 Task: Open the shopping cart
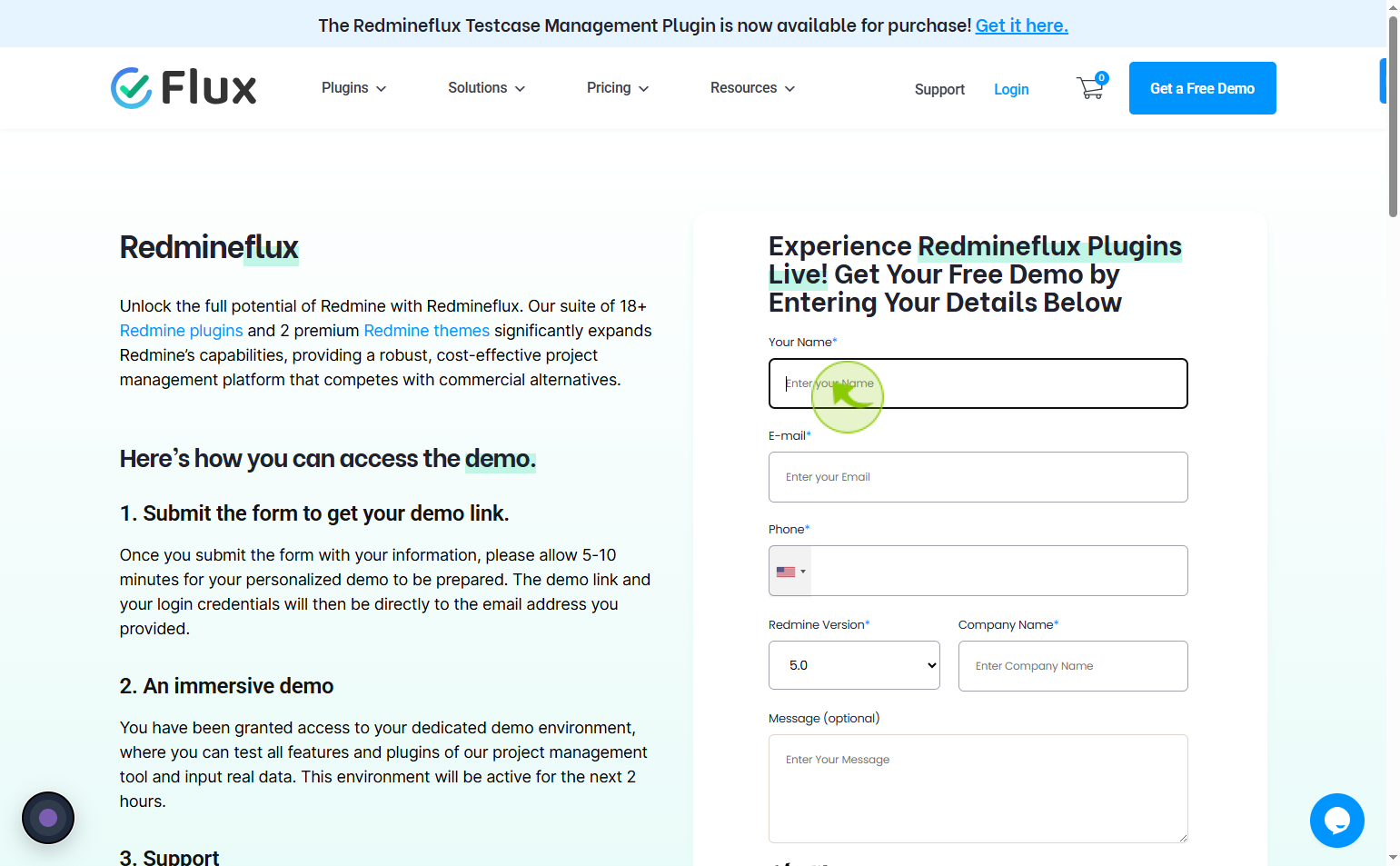click(1091, 87)
